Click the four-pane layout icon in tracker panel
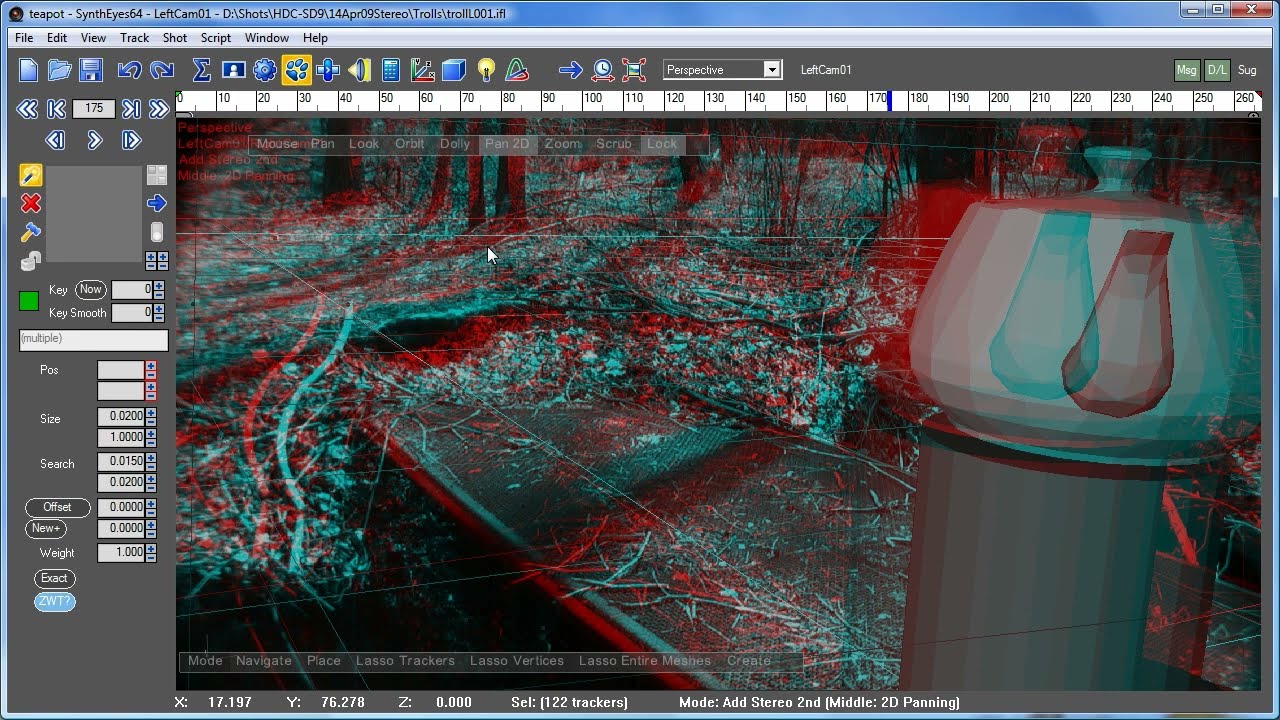 point(157,175)
